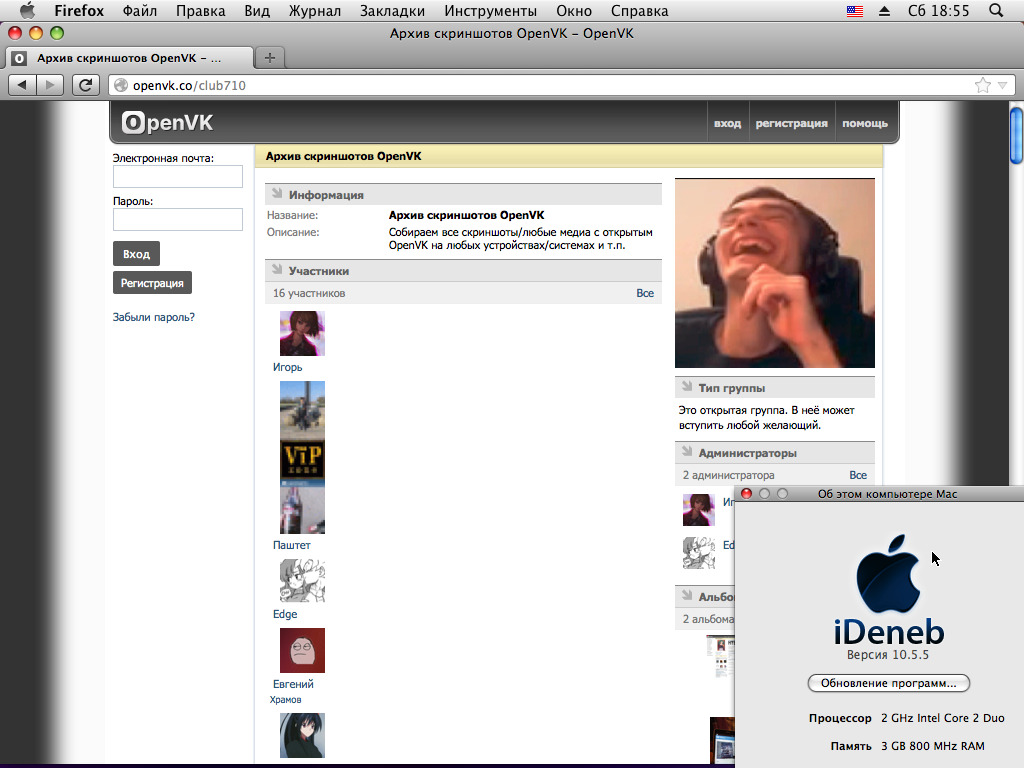The width and height of the screenshot is (1024, 768).
Task: Click the Вход login button
Action: coord(136,253)
